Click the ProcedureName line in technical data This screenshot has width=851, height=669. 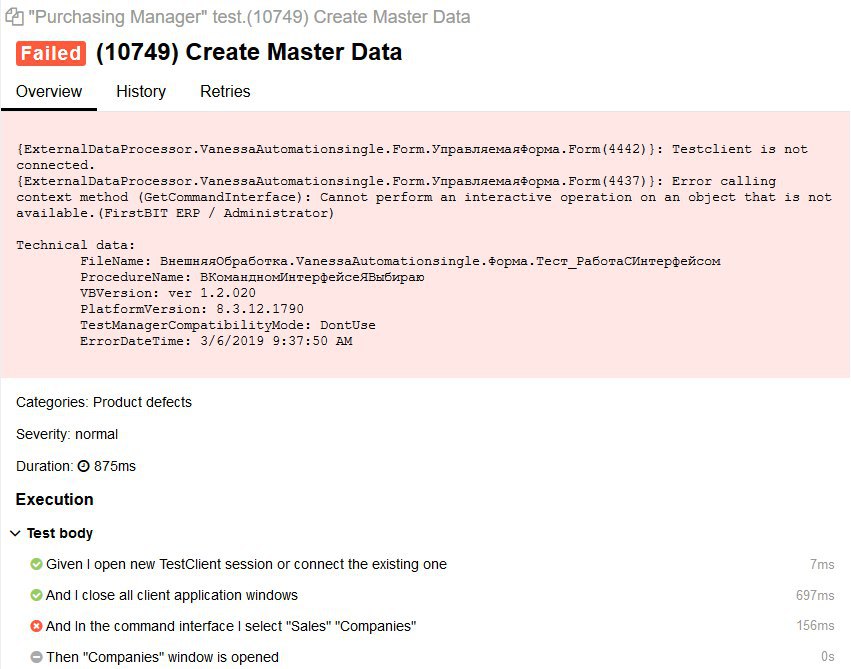click(252, 277)
